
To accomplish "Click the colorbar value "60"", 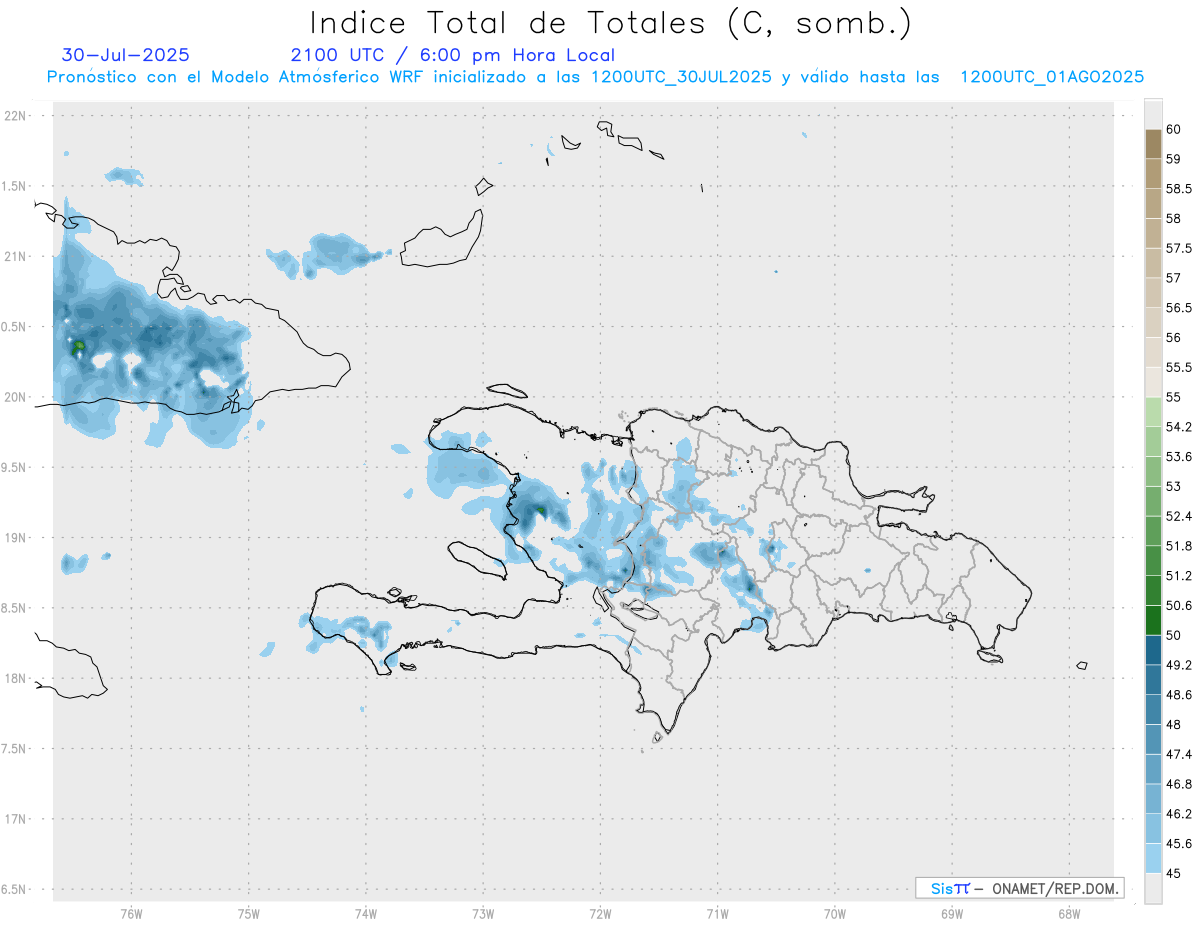I will pos(1173,129).
